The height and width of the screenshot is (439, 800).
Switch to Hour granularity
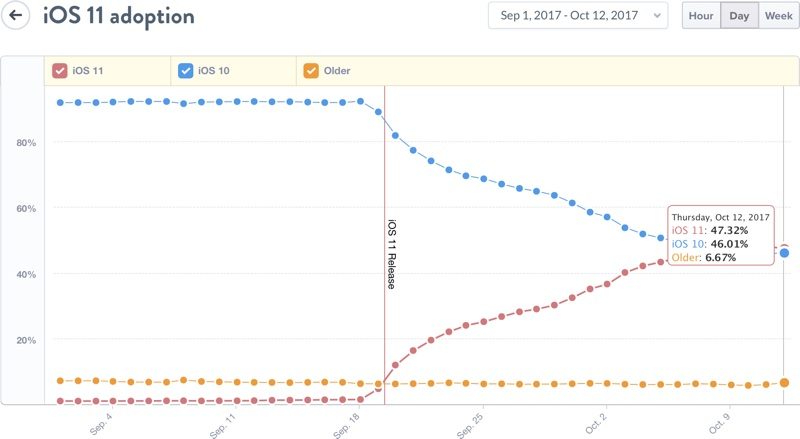(x=700, y=16)
